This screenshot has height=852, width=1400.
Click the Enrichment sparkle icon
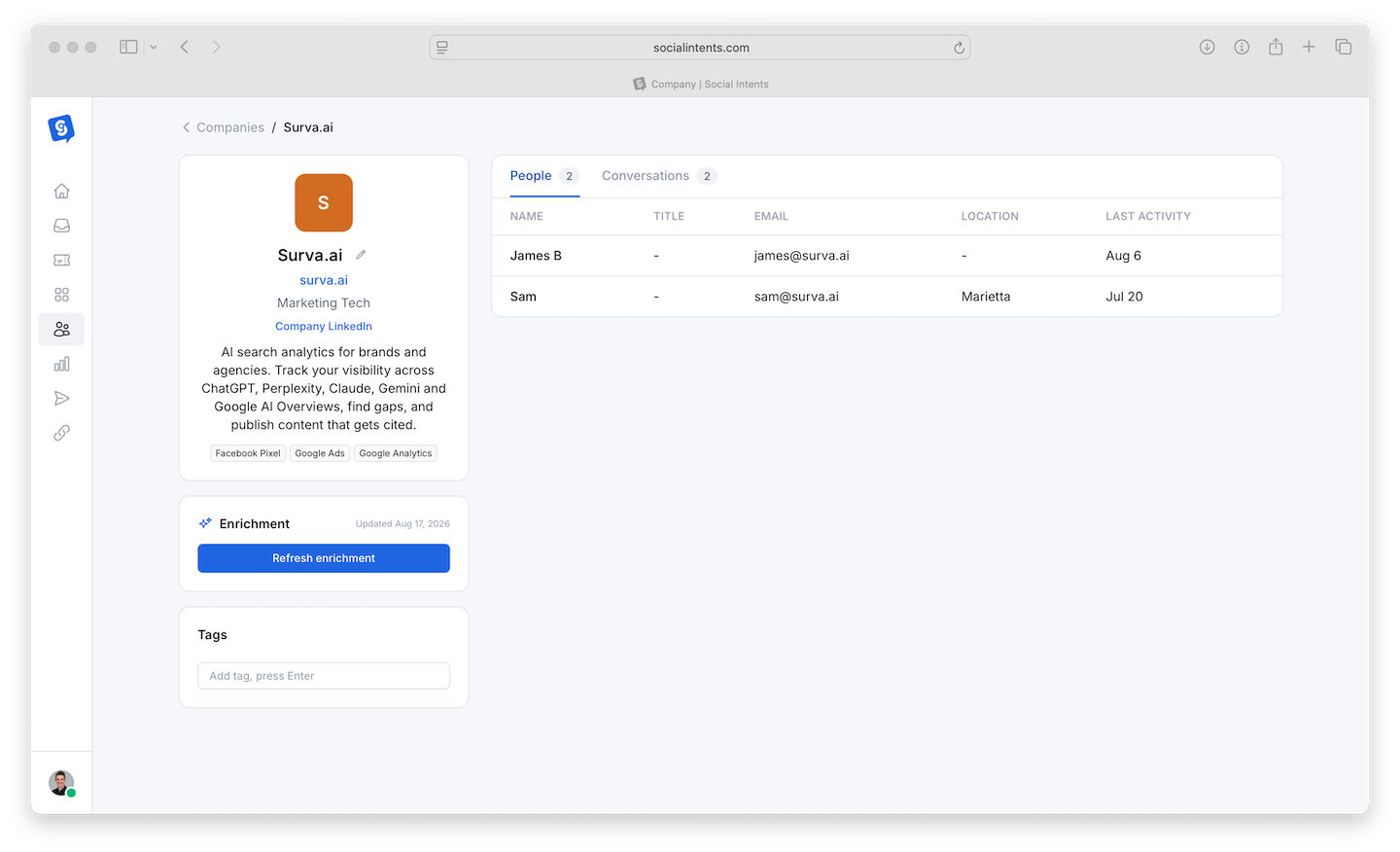tap(205, 523)
